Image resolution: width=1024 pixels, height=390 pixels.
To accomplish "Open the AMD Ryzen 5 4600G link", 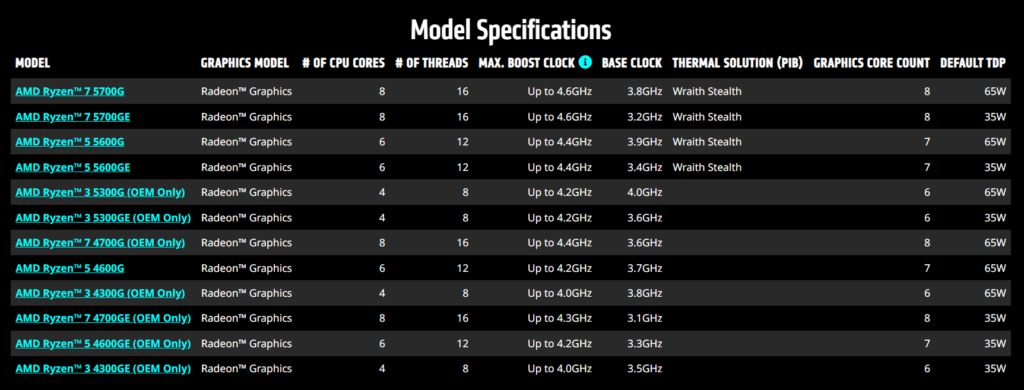I will (70, 268).
